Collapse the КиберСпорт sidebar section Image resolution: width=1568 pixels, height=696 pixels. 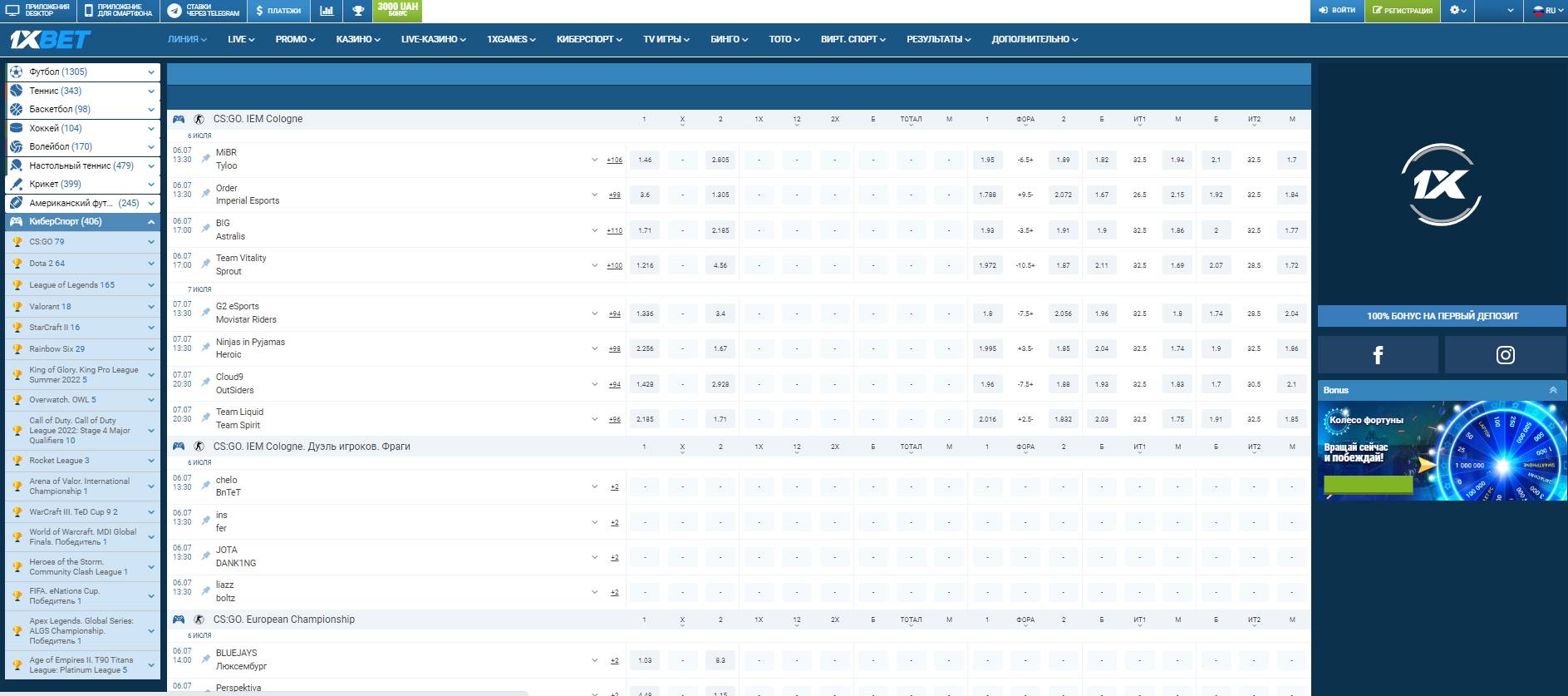[150, 222]
